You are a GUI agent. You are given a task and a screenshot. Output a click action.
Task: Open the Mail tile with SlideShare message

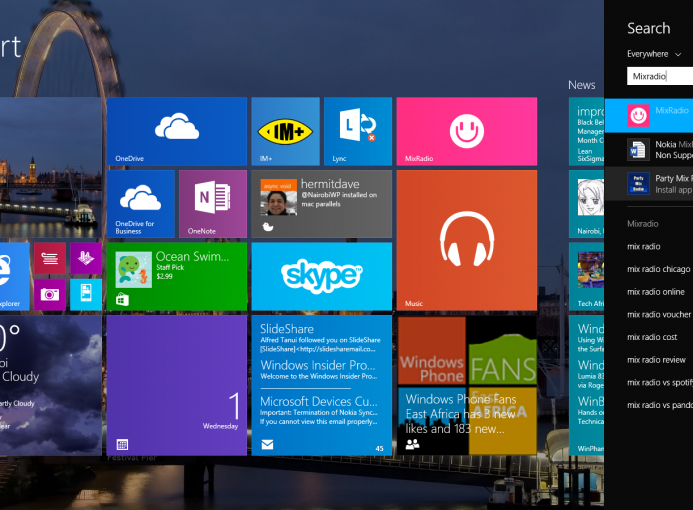point(322,385)
